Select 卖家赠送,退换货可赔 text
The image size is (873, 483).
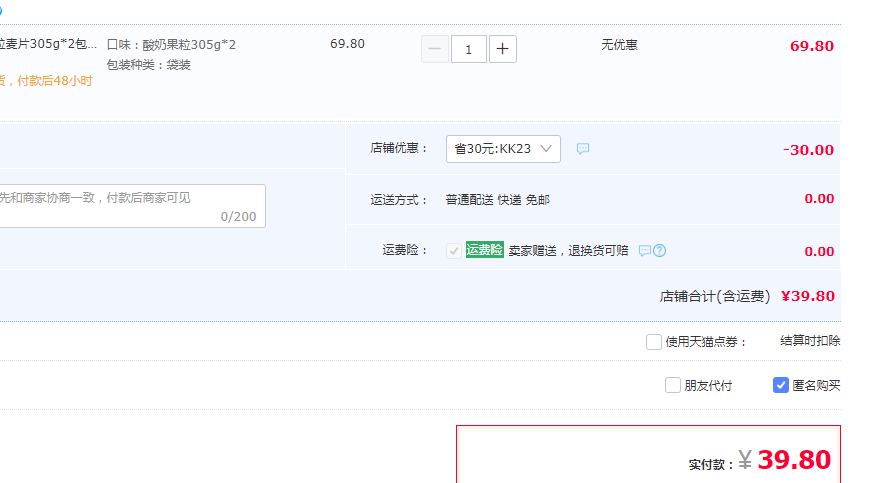pyautogui.click(x=568, y=251)
